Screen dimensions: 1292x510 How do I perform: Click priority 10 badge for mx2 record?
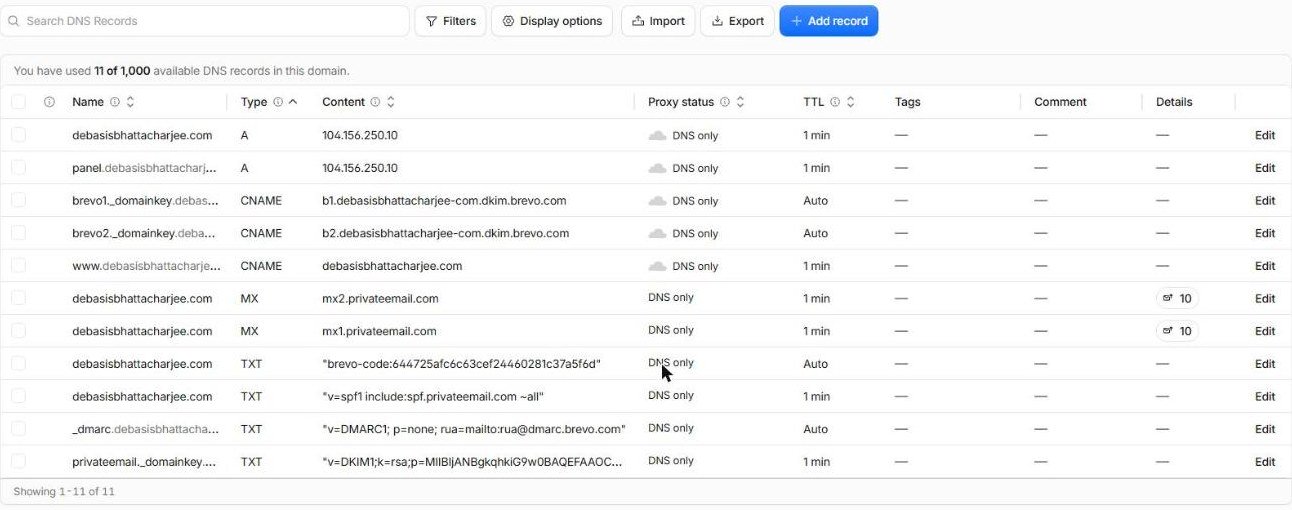(1177, 298)
